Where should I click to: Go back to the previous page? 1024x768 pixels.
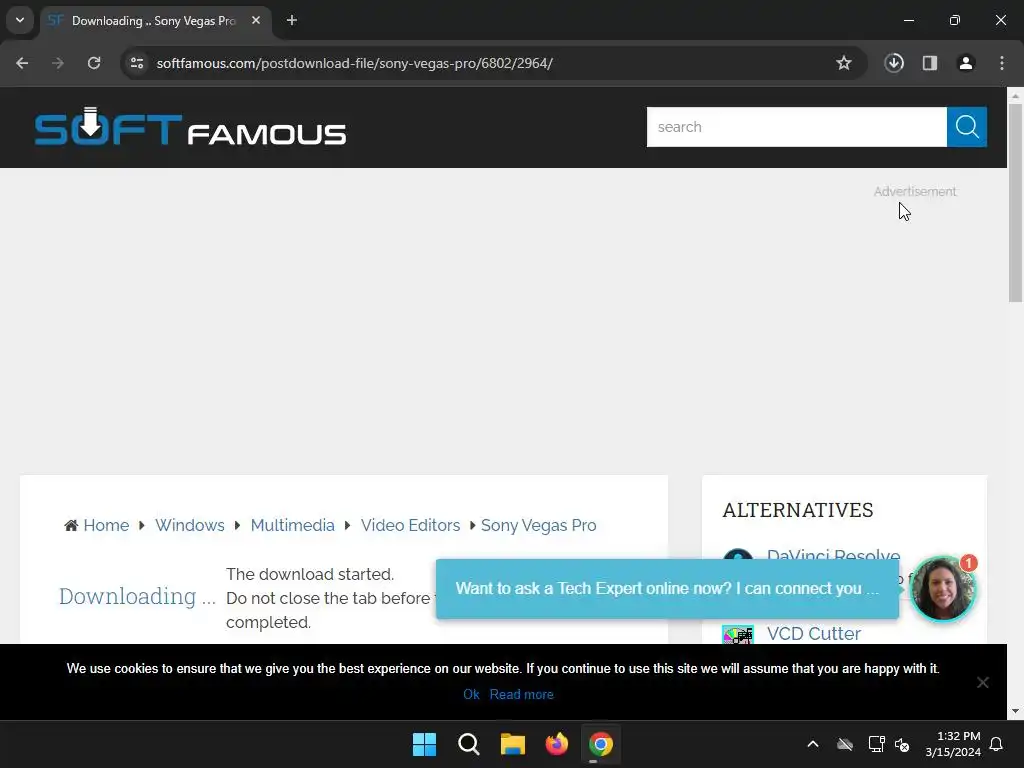click(x=22, y=63)
